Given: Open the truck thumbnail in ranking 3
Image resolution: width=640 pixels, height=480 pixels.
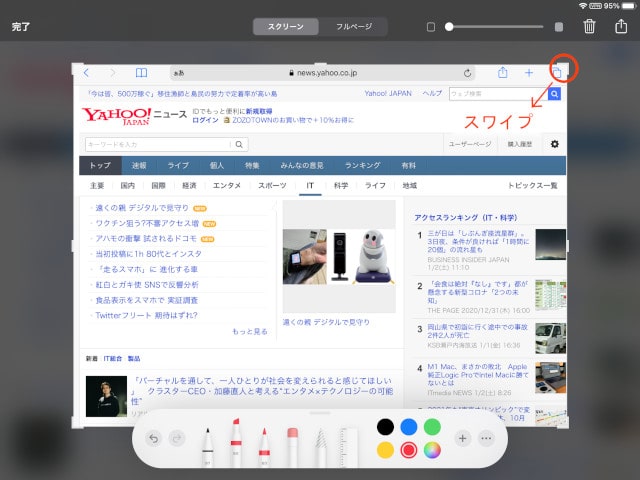Looking at the screenshot, I should pos(550,338).
